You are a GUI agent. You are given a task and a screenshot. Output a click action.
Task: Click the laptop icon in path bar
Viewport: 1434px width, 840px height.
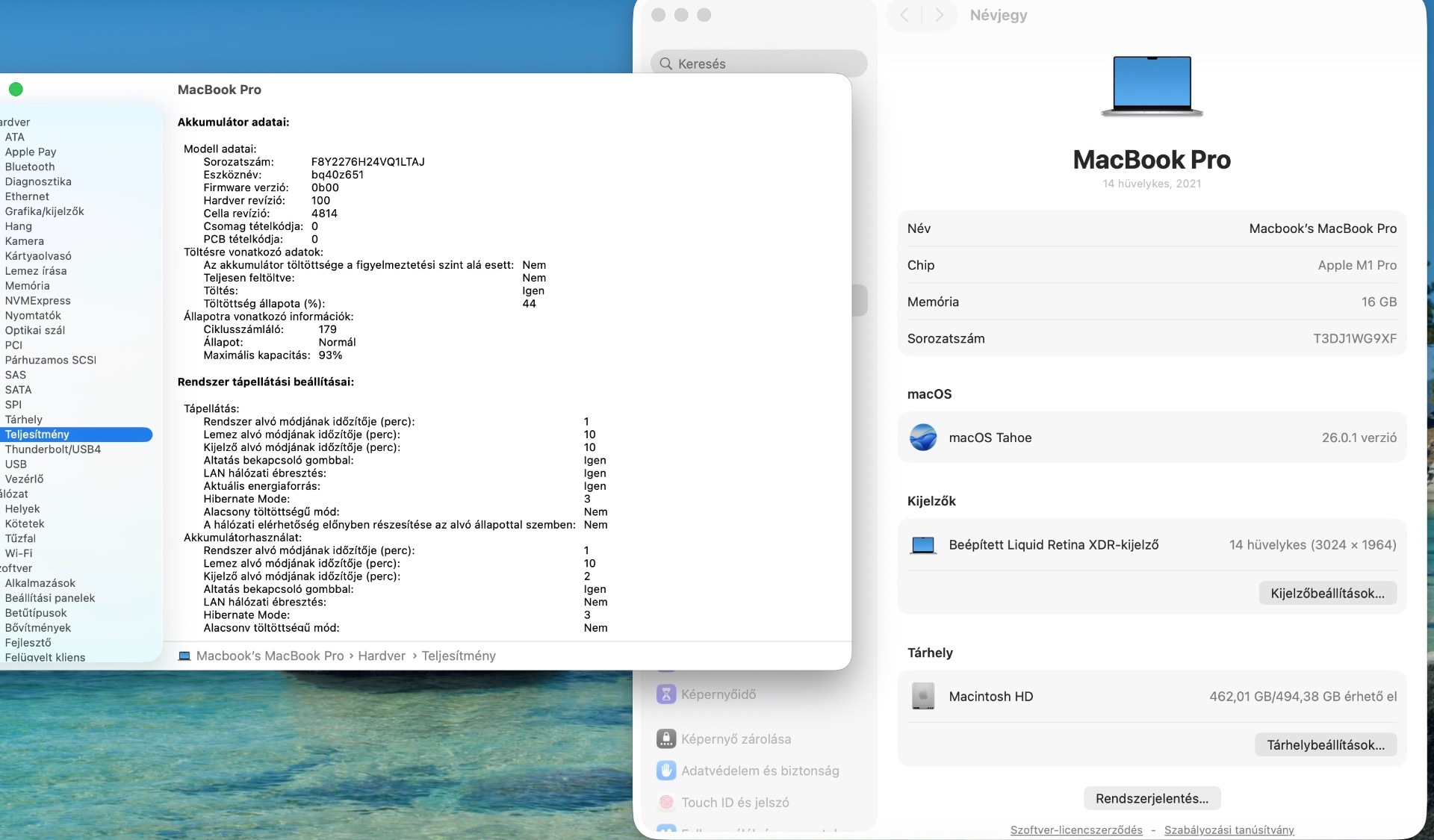[x=184, y=656]
